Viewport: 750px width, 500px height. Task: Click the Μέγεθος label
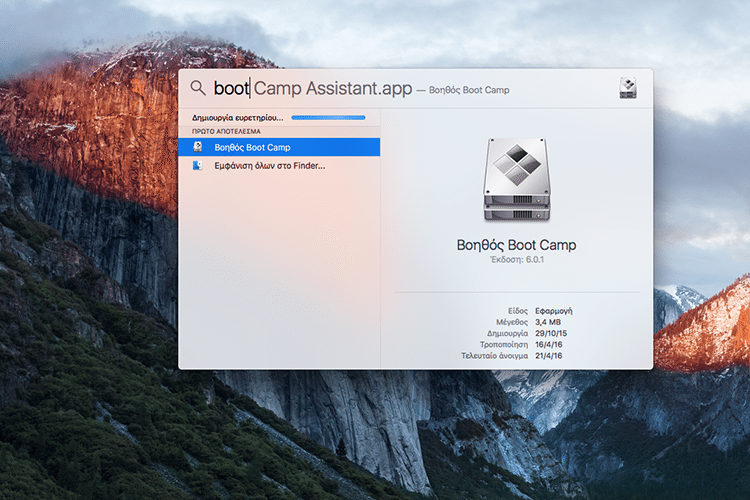click(x=512, y=322)
